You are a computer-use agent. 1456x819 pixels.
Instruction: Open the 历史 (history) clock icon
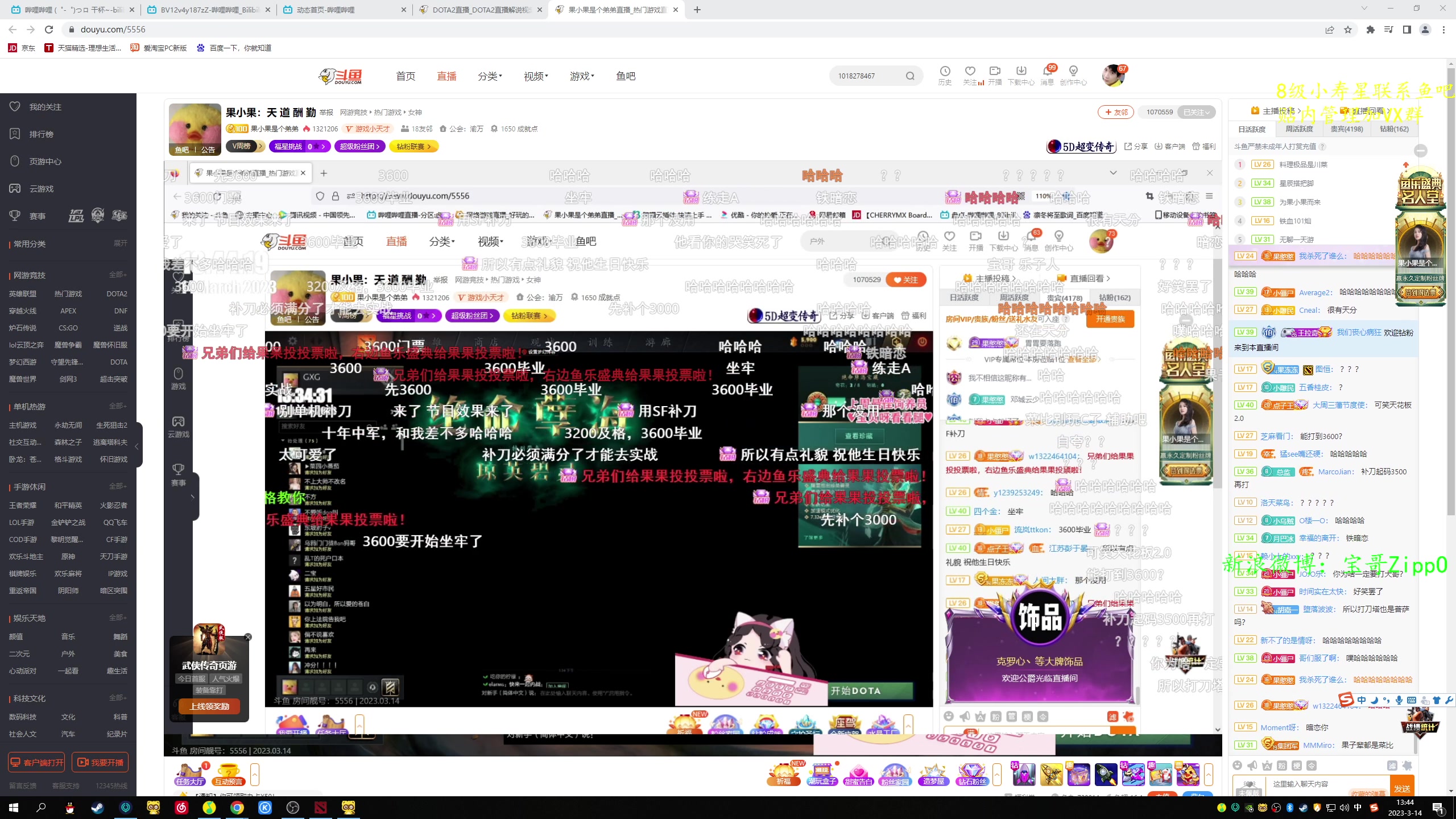[x=945, y=71]
